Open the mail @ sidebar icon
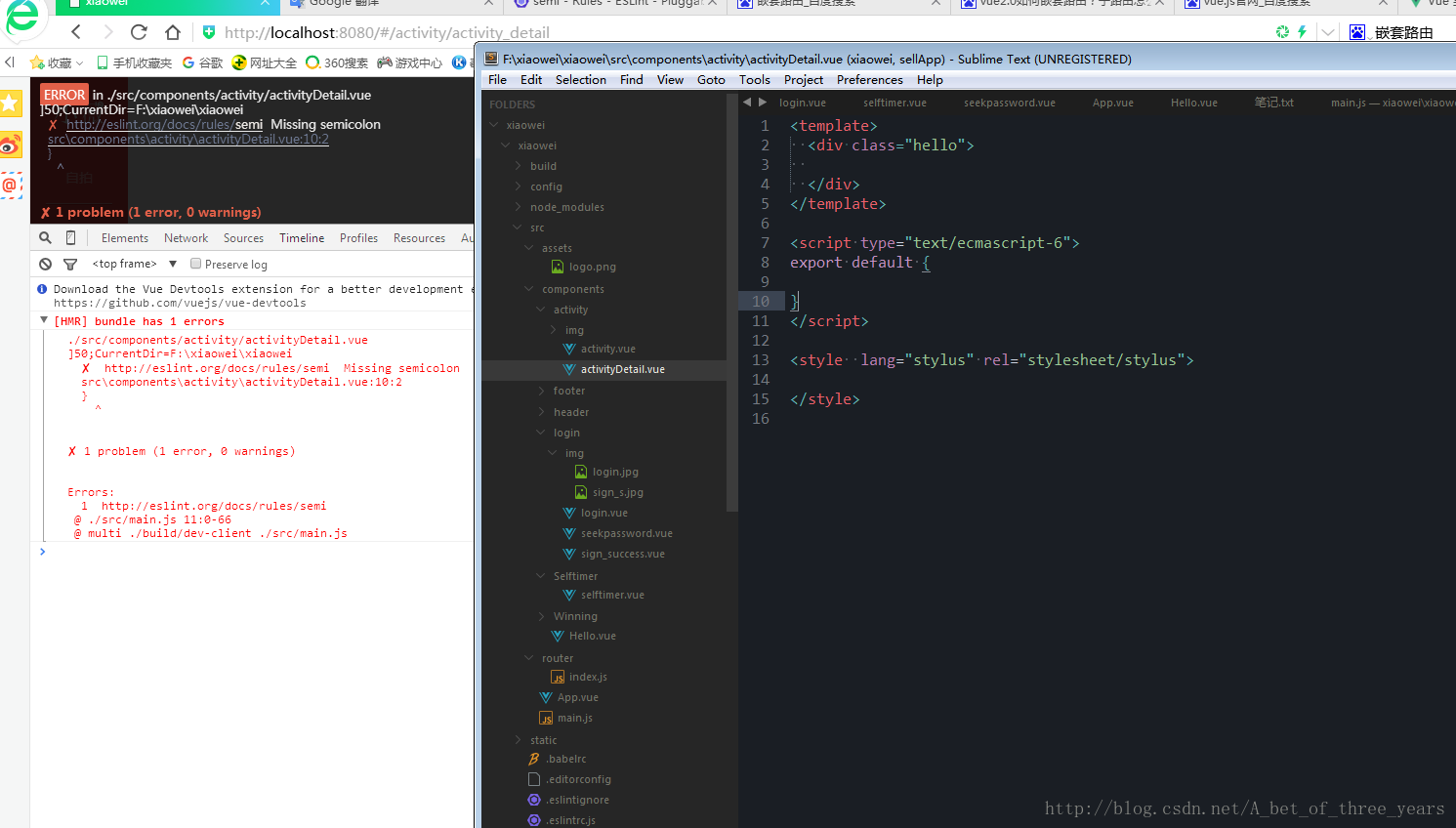The image size is (1456, 828). (x=10, y=185)
